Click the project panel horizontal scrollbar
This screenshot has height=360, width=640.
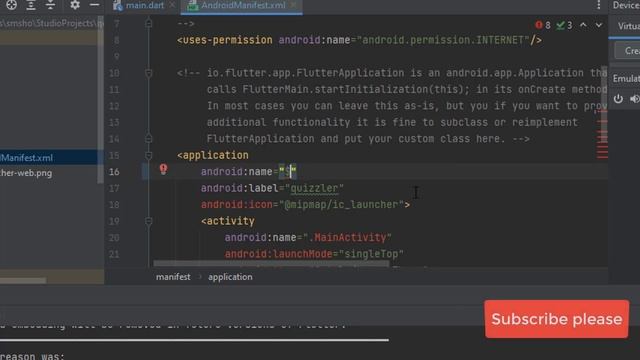pos(23,280)
